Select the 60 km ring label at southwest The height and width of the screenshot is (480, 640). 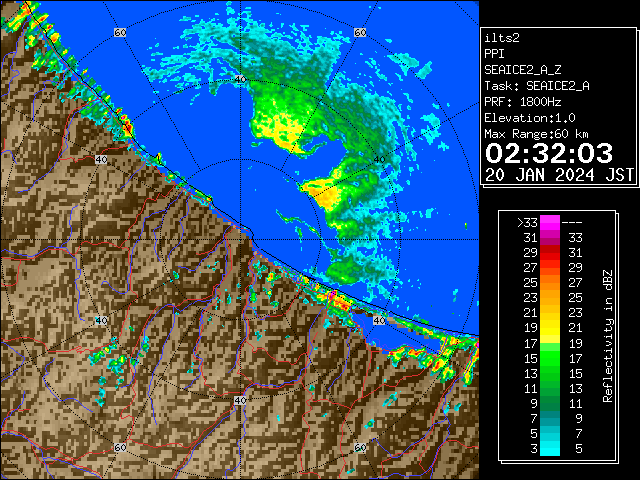click(x=120, y=447)
